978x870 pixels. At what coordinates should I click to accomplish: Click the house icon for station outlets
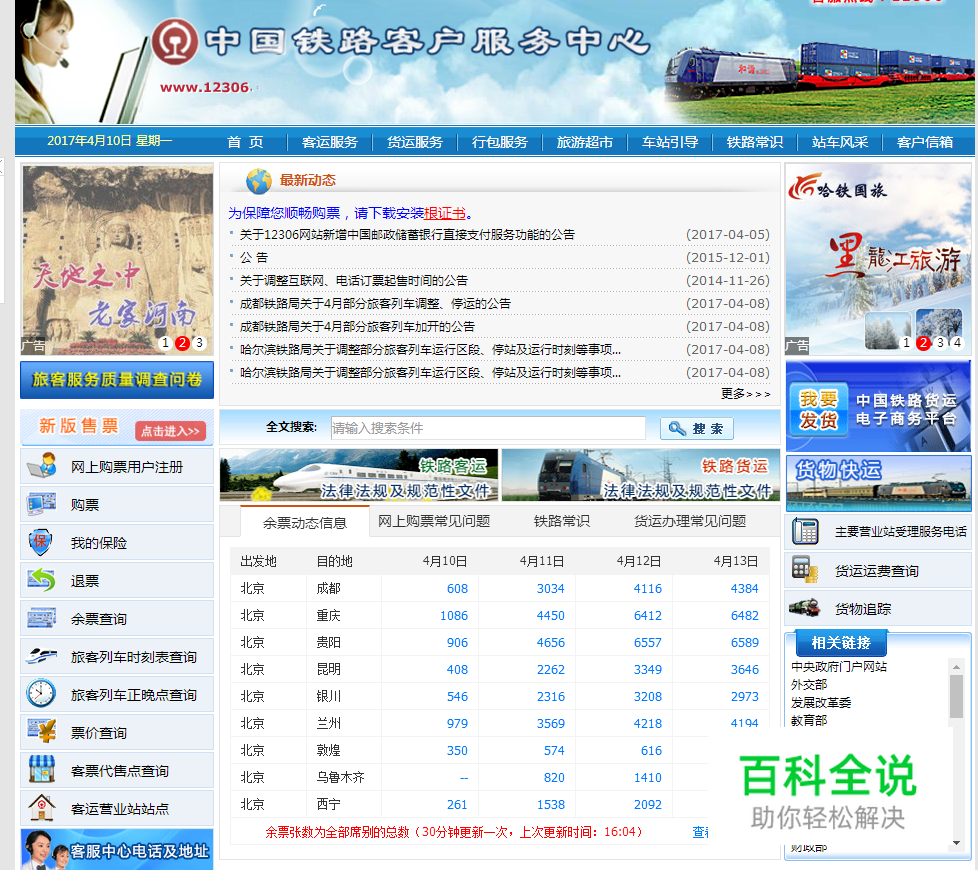tap(41, 808)
